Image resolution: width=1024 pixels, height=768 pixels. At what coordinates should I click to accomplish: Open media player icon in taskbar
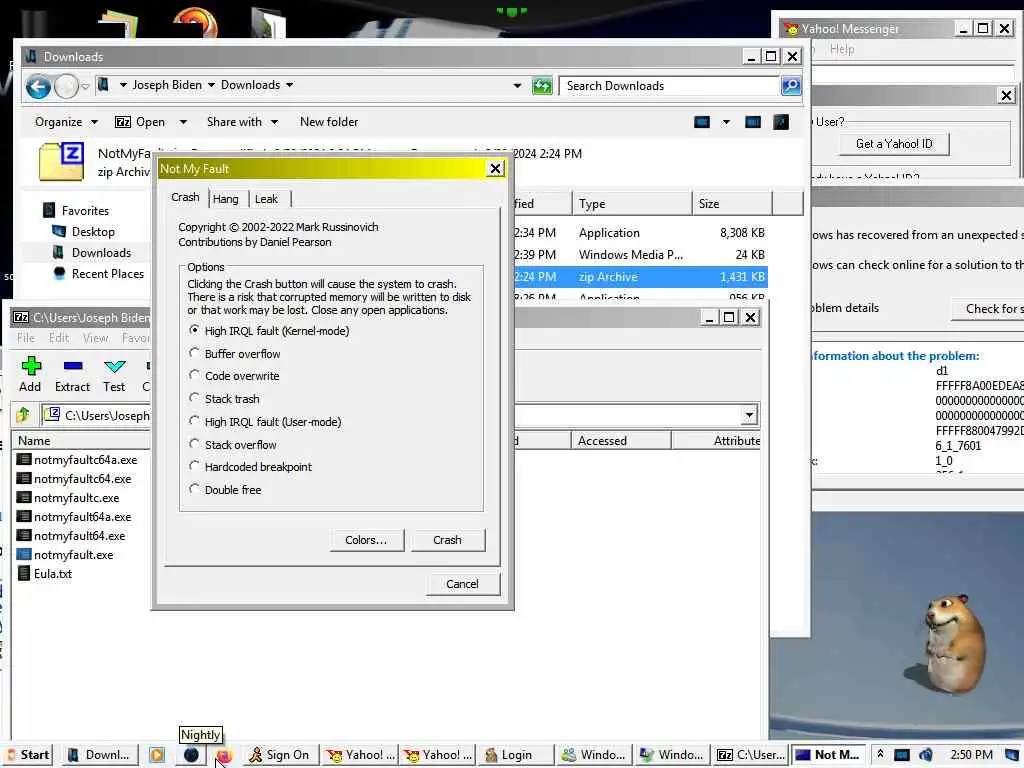click(x=157, y=755)
